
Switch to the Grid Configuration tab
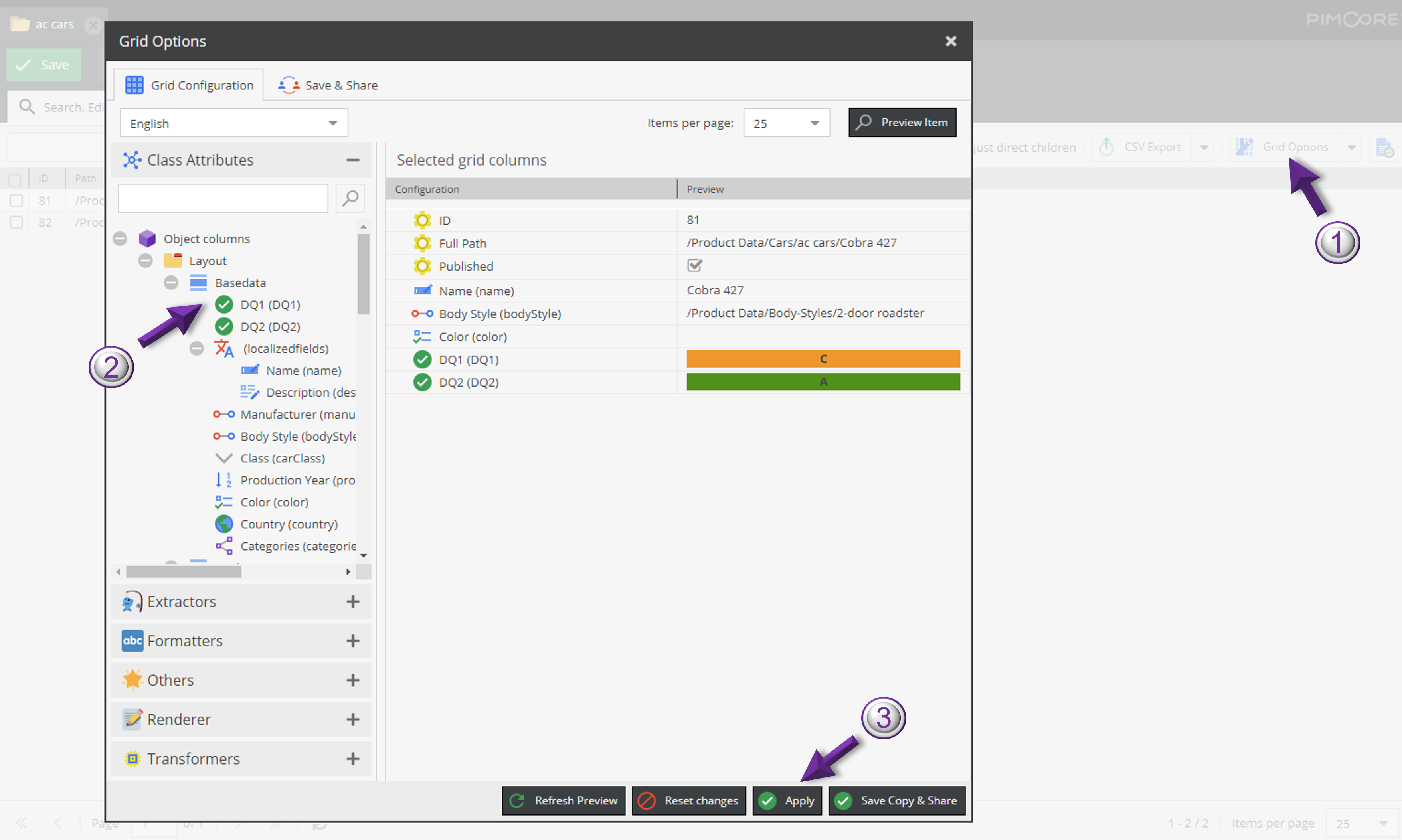[x=188, y=85]
